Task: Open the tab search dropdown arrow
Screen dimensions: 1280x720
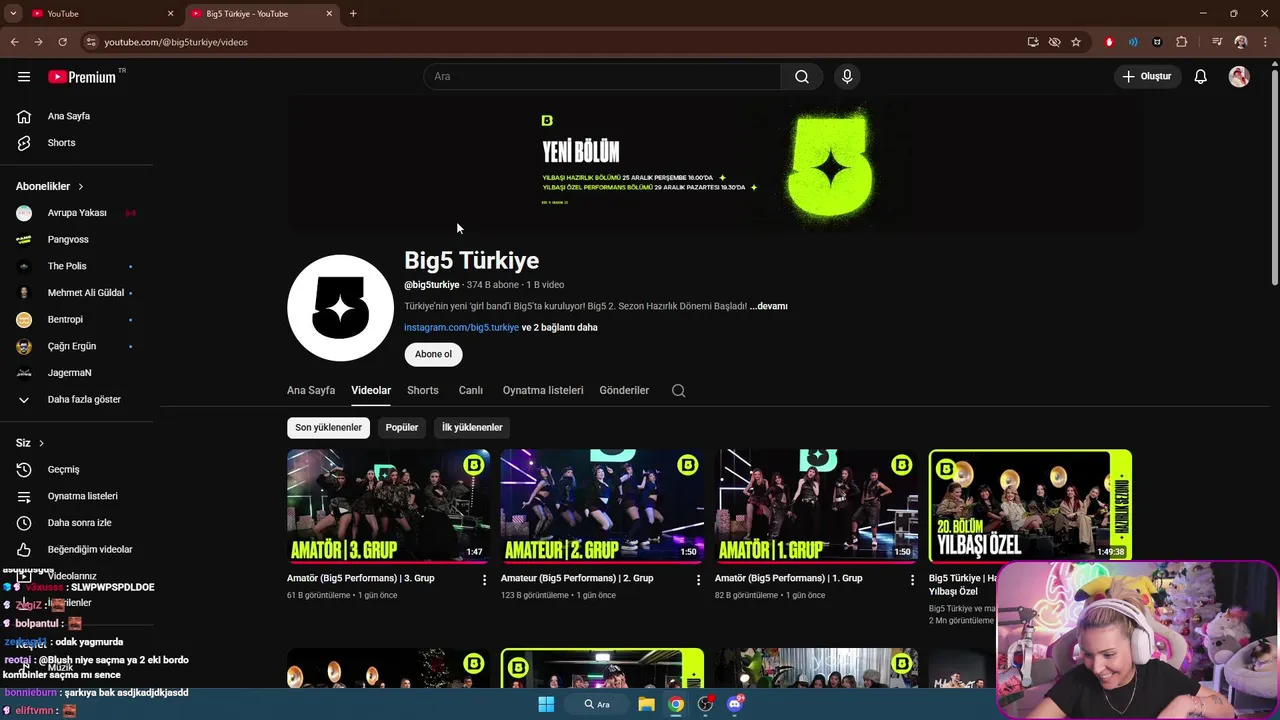Action: pyautogui.click(x=13, y=13)
